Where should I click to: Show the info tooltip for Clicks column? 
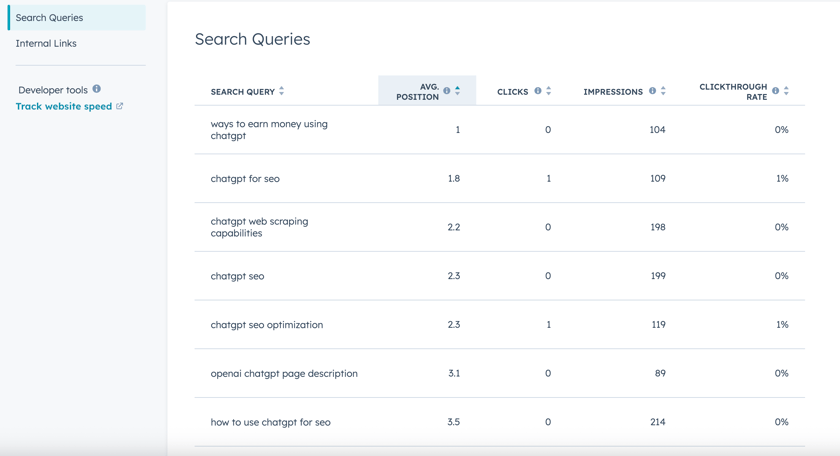(x=537, y=91)
